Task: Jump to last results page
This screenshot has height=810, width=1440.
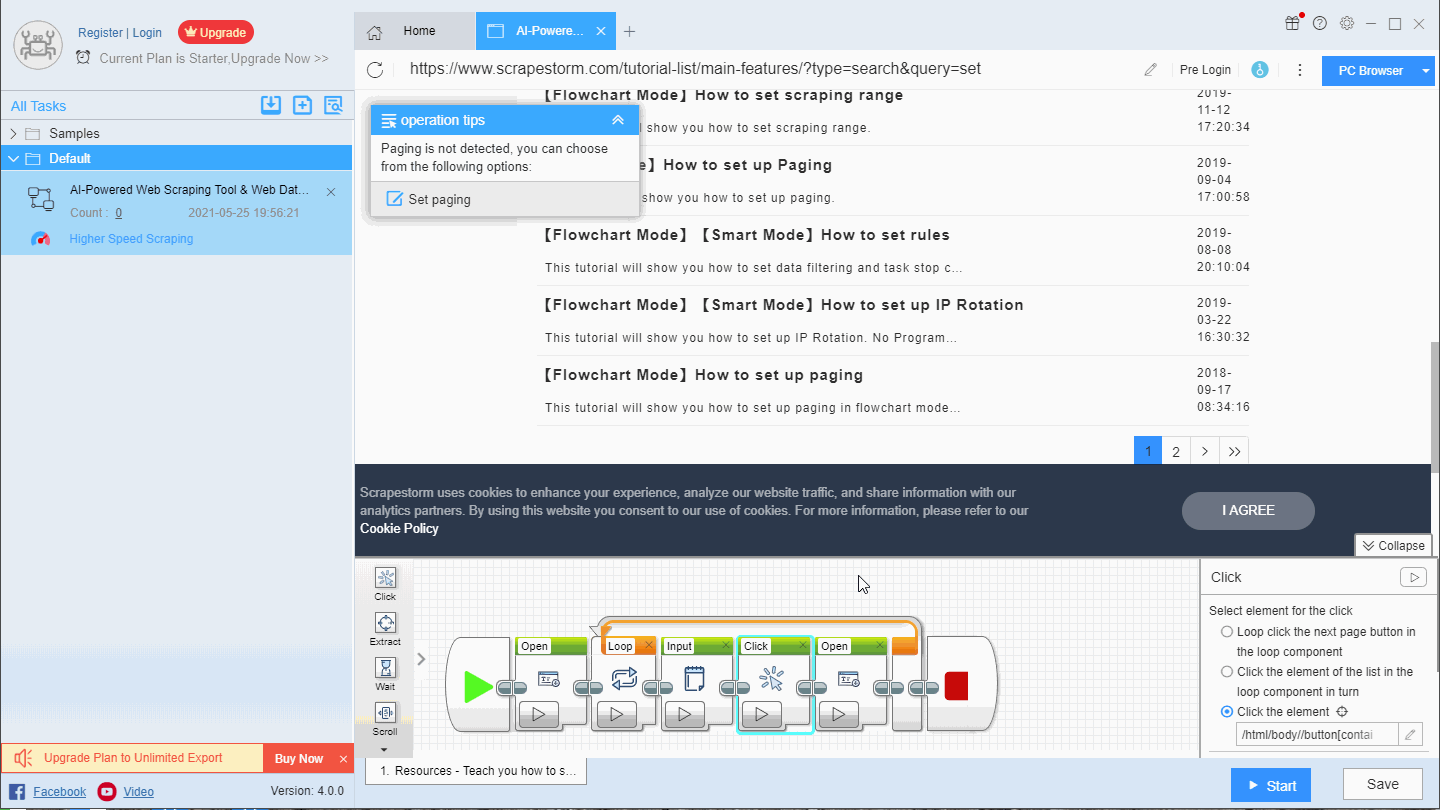Action: [x=1234, y=451]
